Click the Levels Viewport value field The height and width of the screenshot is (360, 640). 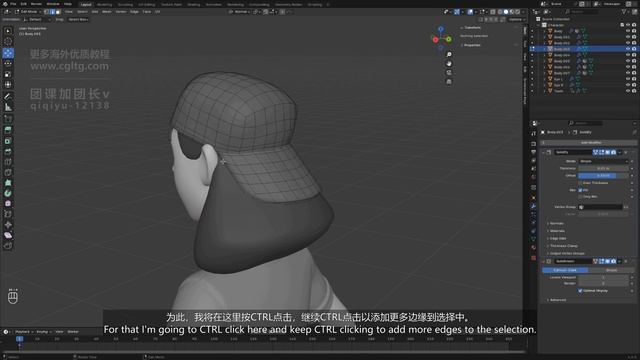click(603, 278)
